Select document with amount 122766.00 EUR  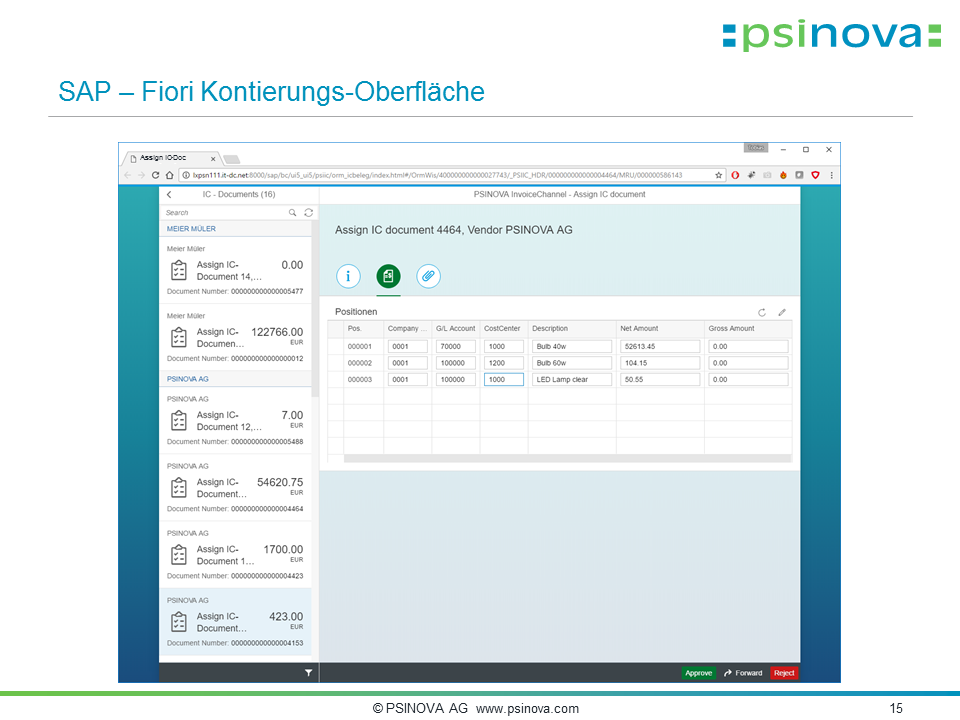236,337
